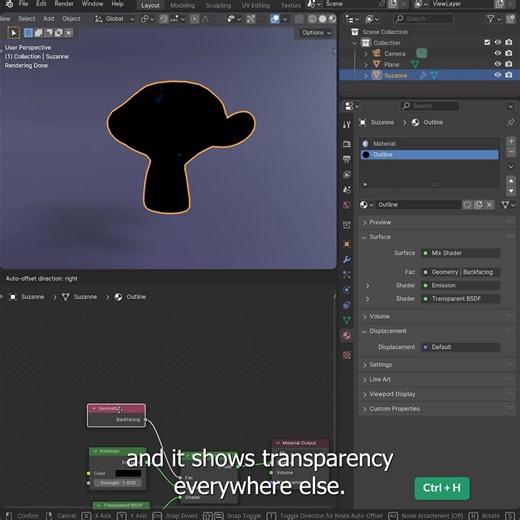
Task: Open the Window menu
Action: point(92,4)
